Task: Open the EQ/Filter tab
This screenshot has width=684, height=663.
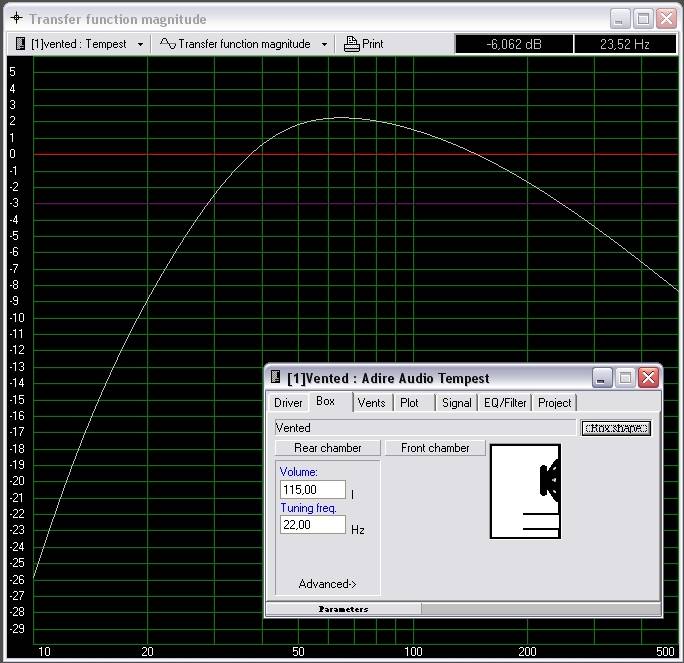Action: (x=504, y=403)
